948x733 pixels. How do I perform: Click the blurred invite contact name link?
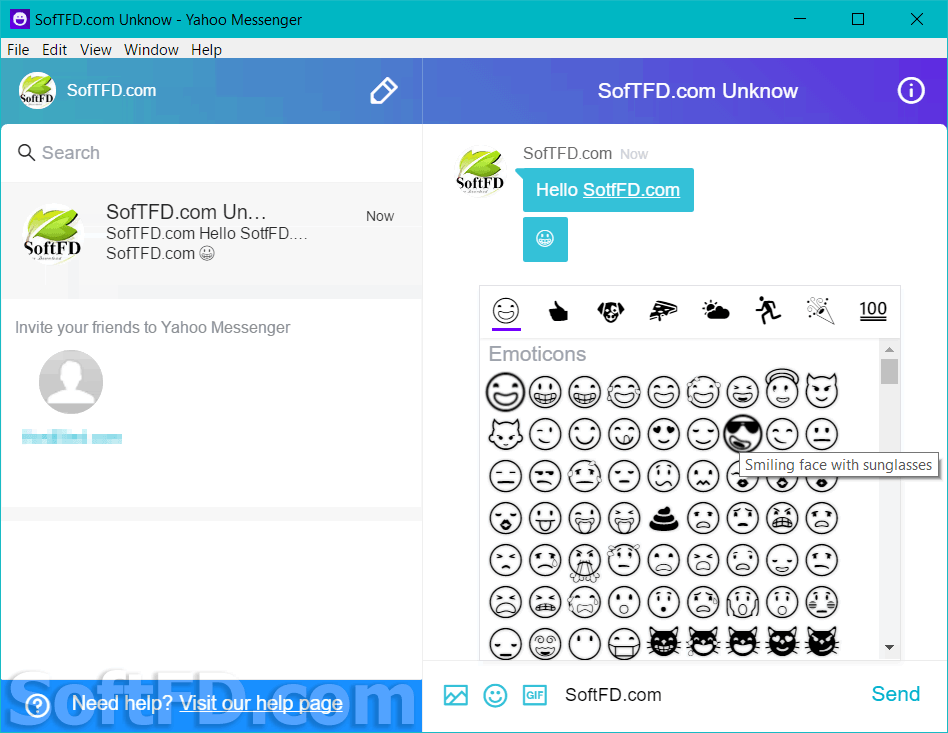pyautogui.click(x=71, y=437)
